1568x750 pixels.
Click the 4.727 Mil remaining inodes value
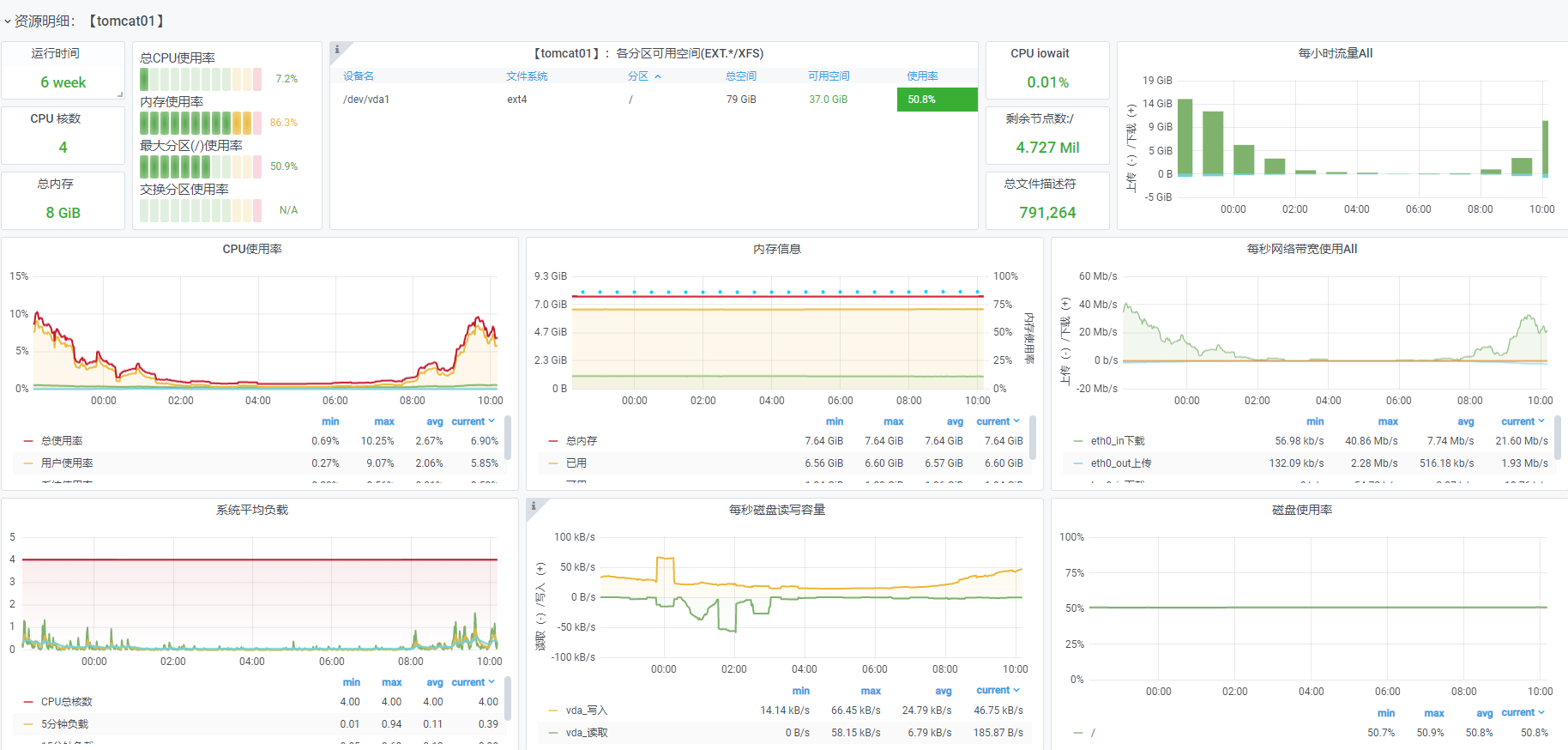(1047, 148)
